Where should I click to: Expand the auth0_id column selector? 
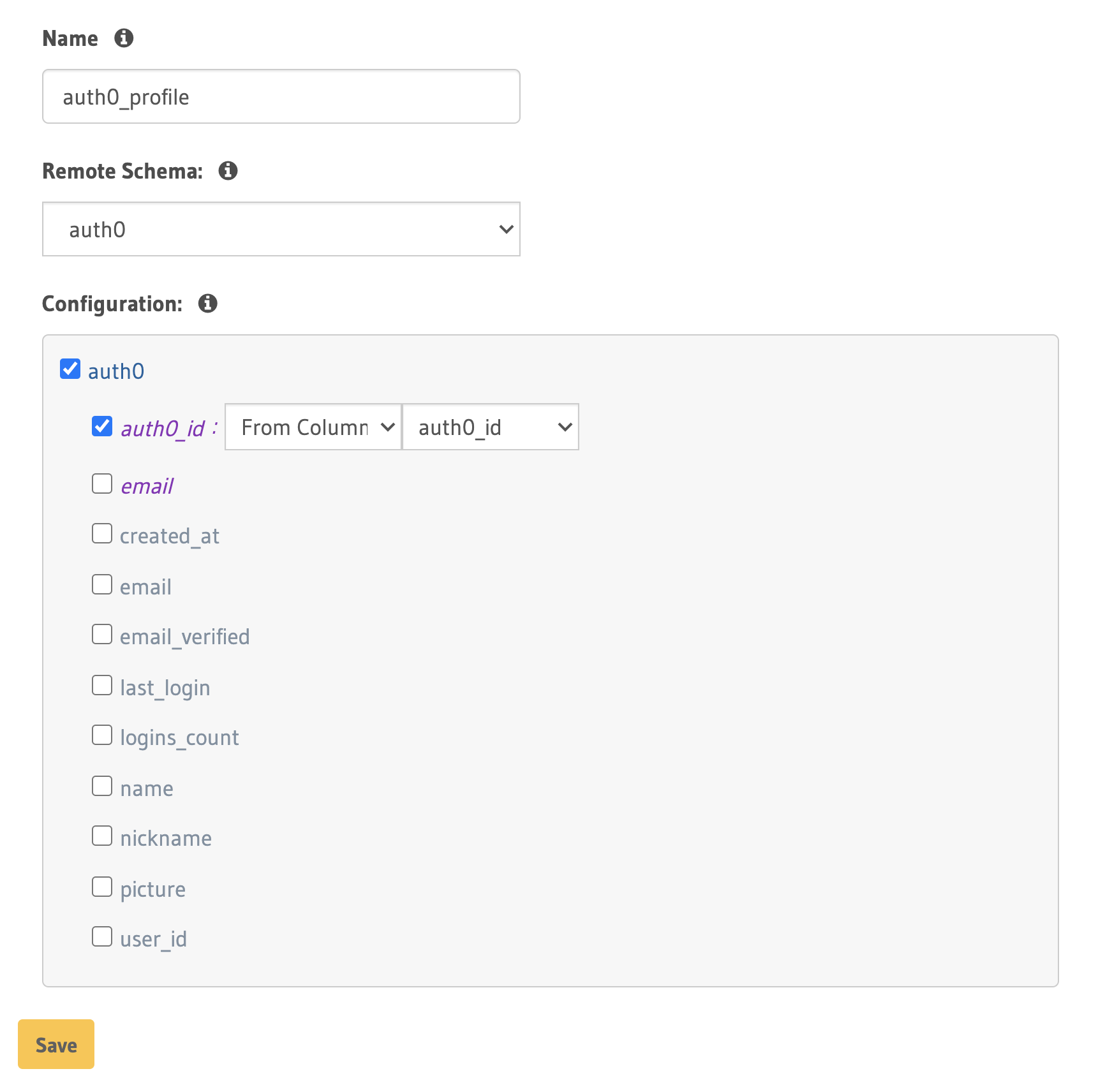pyautogui.click(x=491, y=427)
